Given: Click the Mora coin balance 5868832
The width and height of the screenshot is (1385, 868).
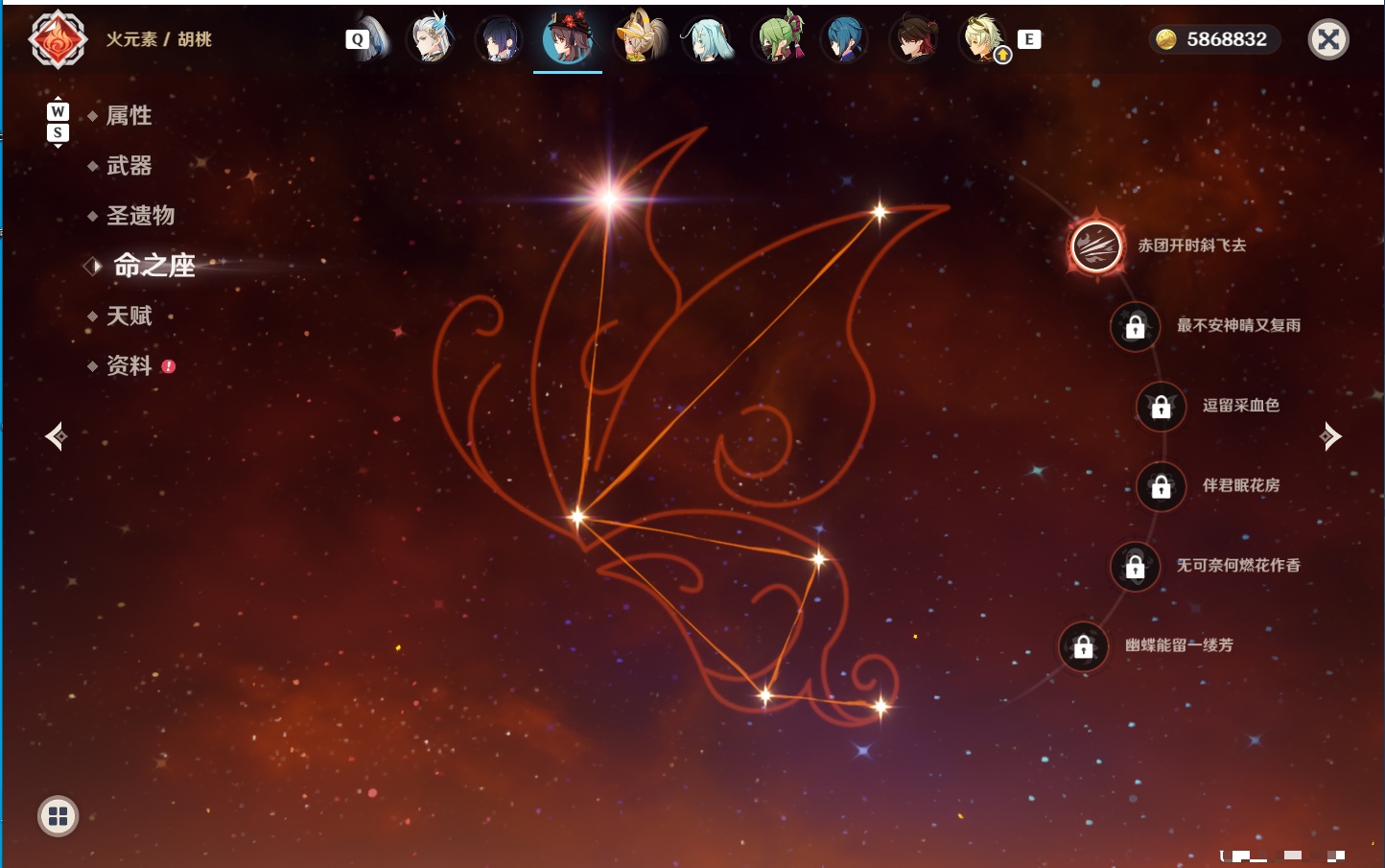Looking at the screenshot, I should click(1214, 39).
